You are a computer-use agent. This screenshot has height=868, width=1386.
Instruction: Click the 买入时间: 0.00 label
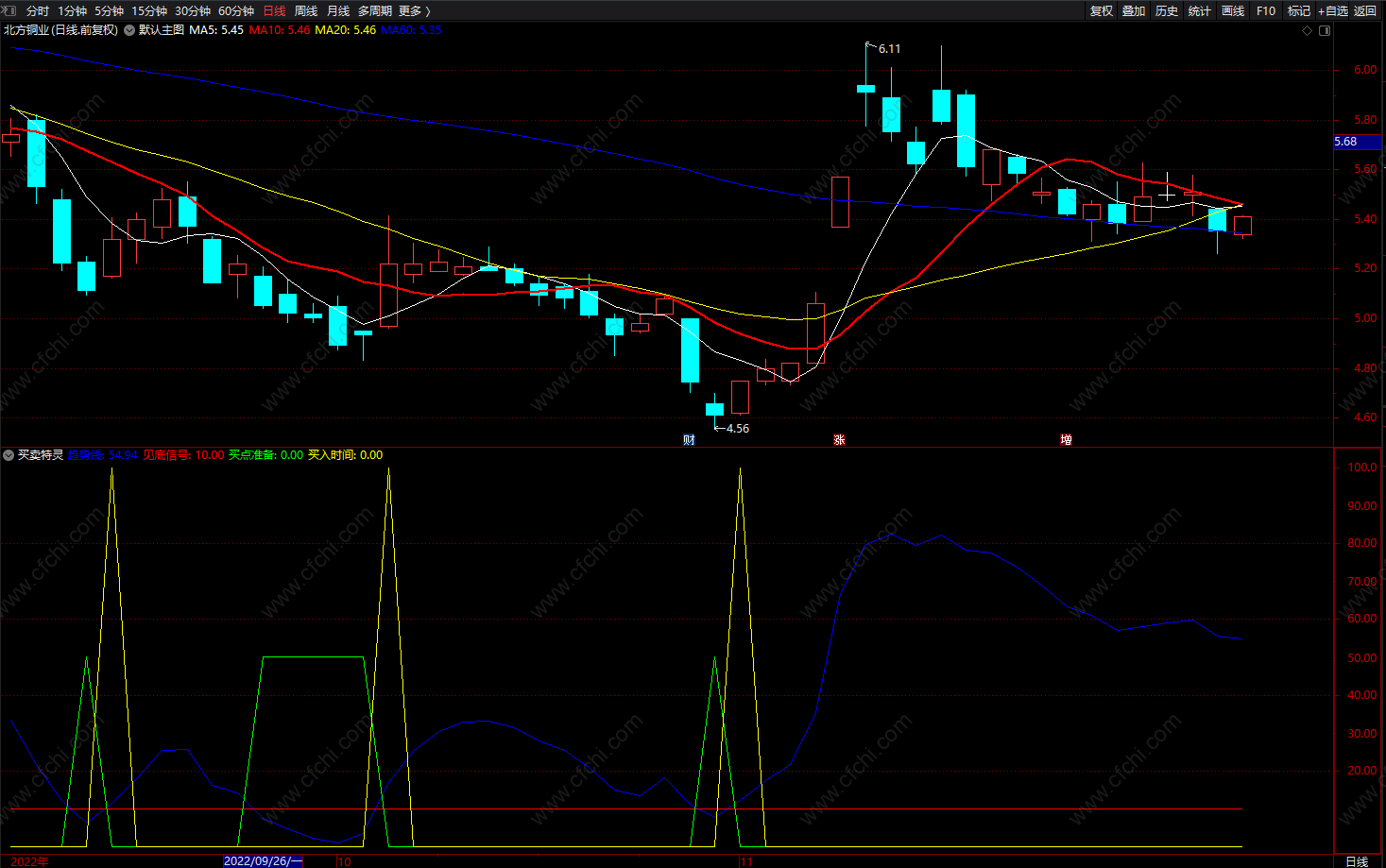coord(346,455)
